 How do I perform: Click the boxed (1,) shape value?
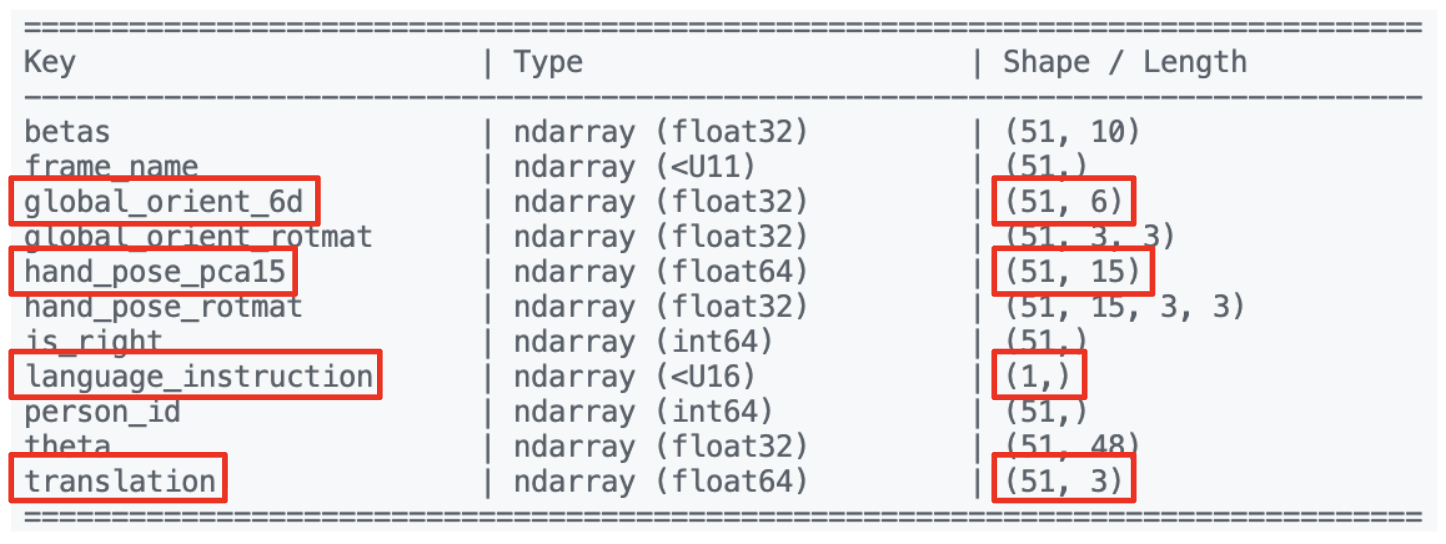1039,376
